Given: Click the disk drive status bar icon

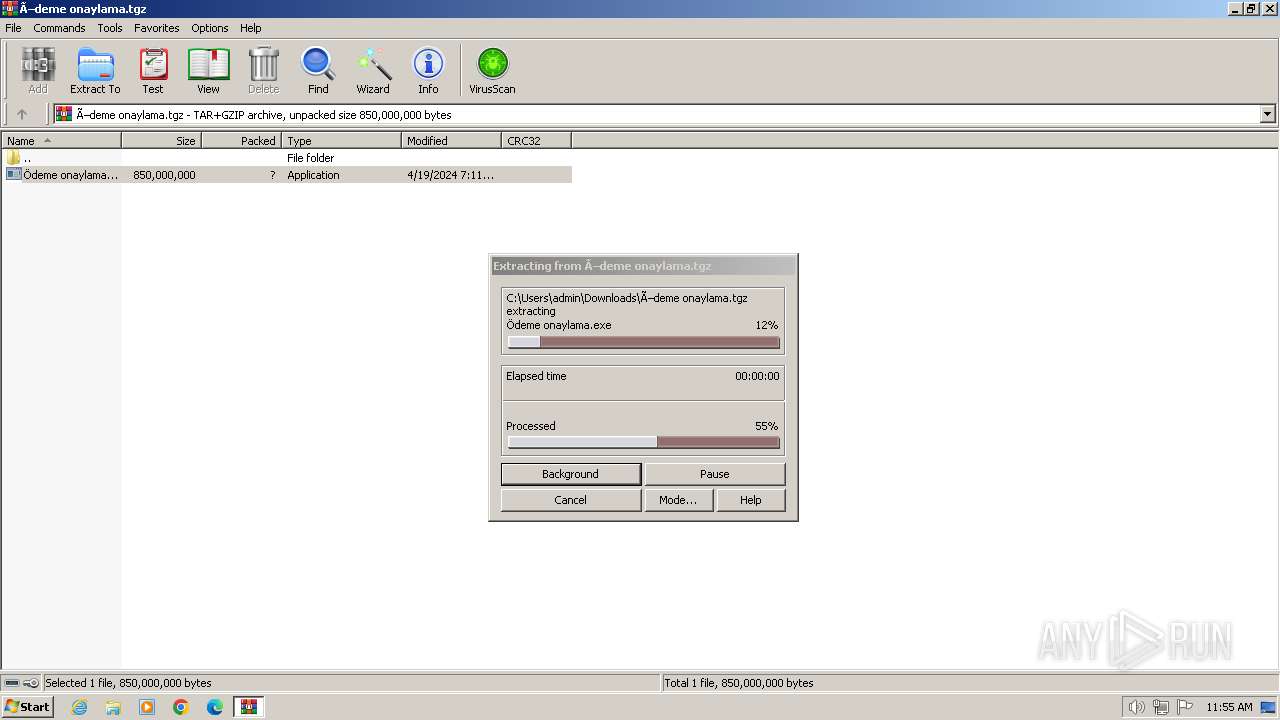Looking at the screenshot, I should (12, 683).
